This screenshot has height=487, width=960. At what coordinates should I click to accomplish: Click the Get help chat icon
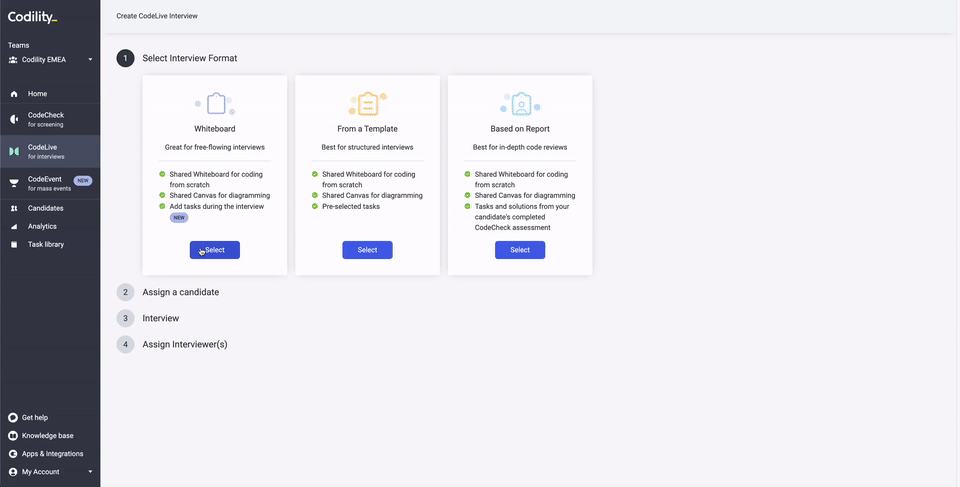click(x=13, y=418)
